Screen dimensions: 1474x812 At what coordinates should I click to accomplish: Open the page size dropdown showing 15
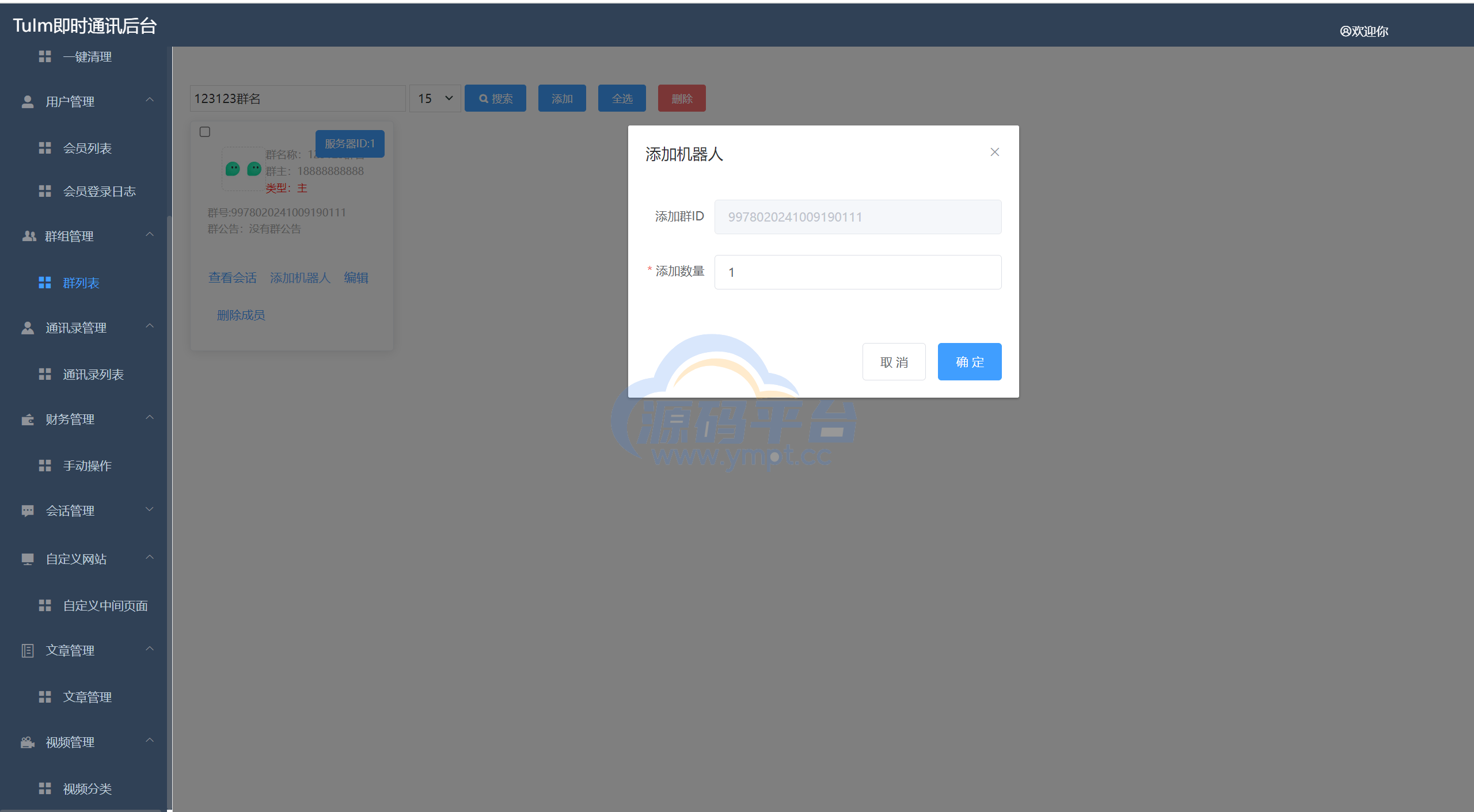click(435, 98)
